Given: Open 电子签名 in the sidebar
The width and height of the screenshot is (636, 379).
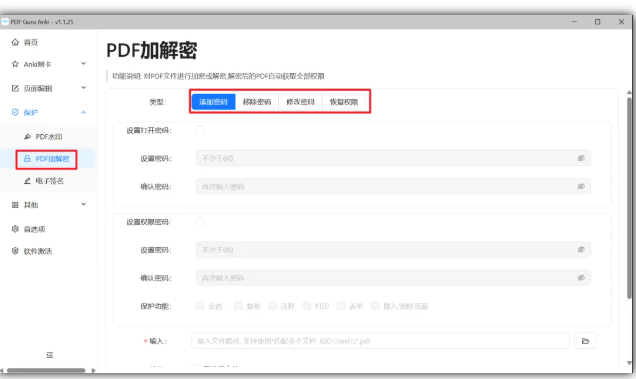Looking at the screenshot, I should (48, 181).
